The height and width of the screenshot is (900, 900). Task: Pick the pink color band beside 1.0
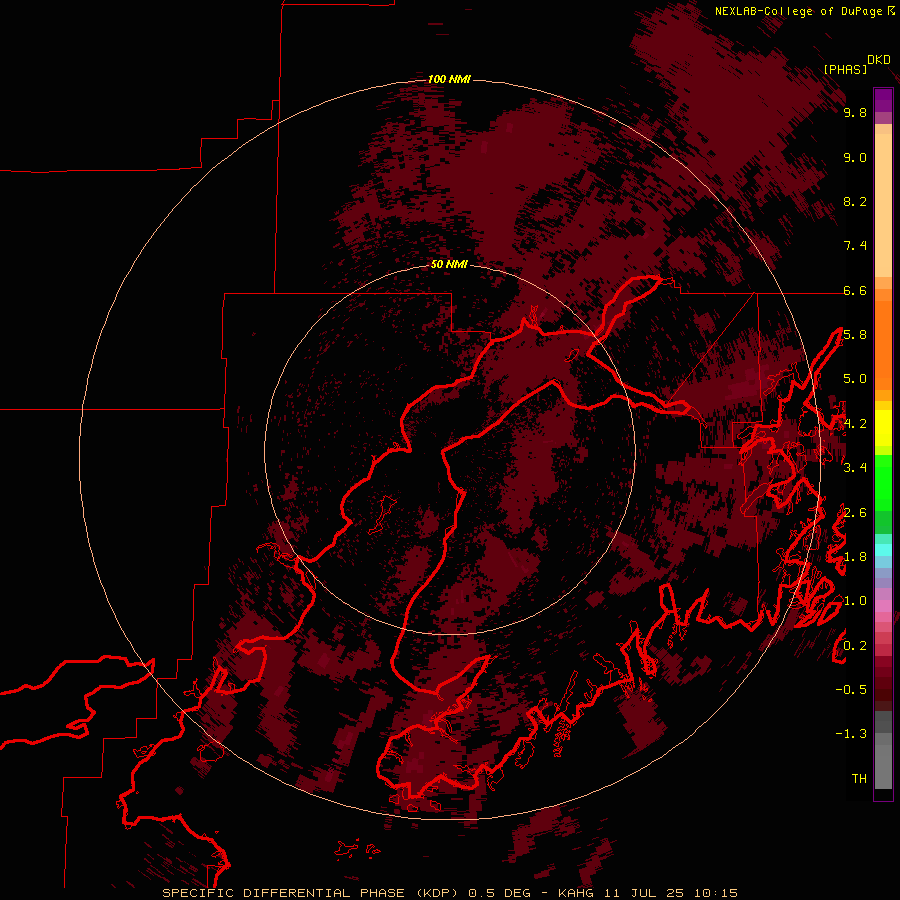(883, 606)
